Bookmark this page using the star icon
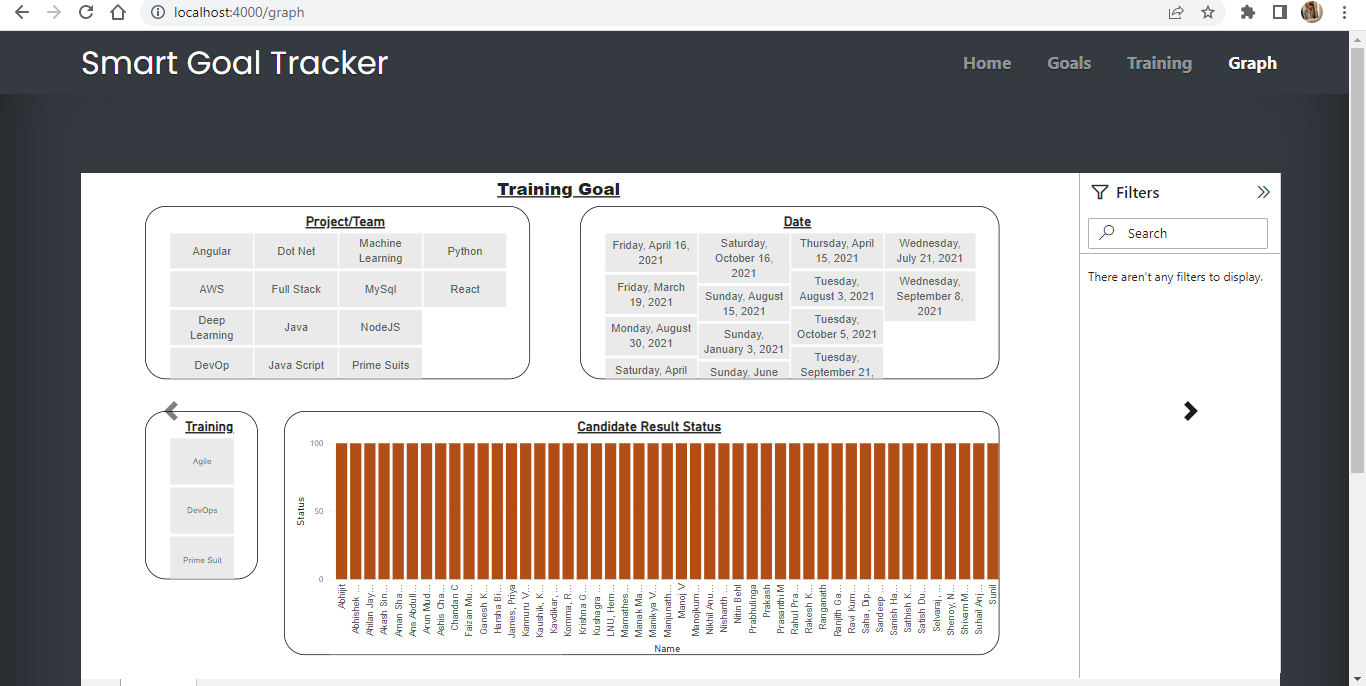Viewport: 1366px width, 686px height. (1208, 13)
